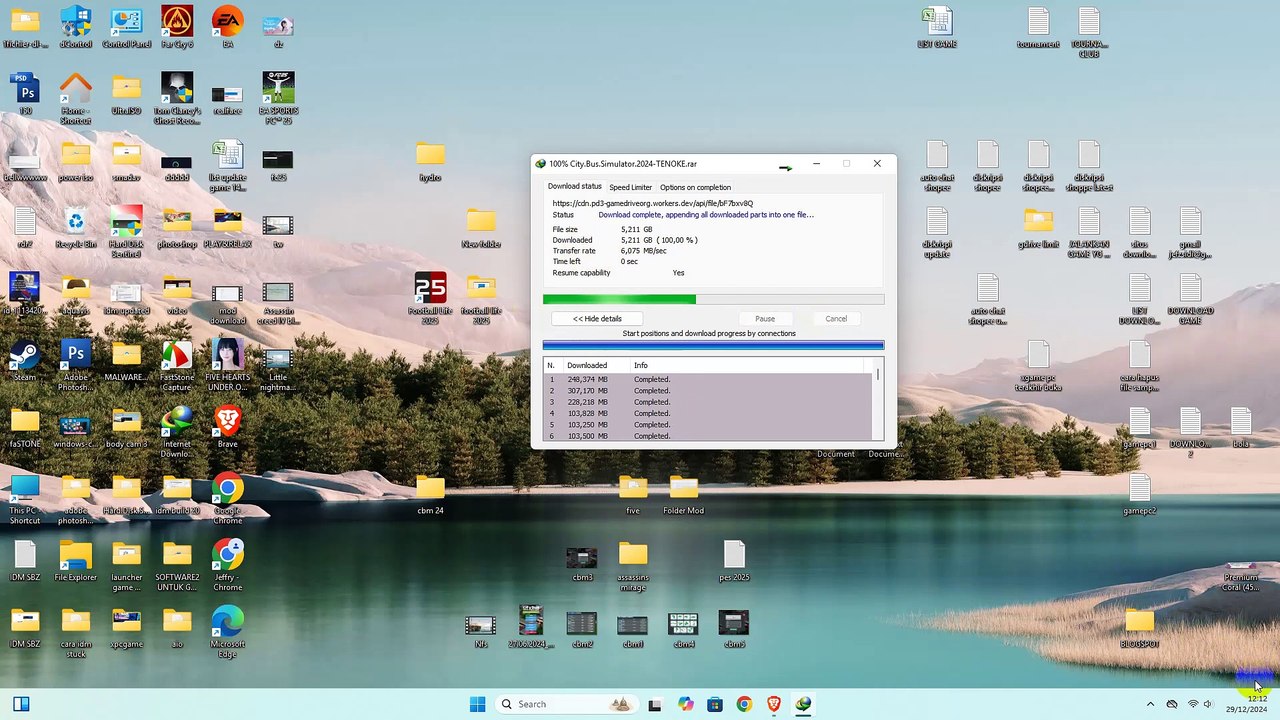1280x720 pixels.
Task: Select the Brave browser desktop icon
Action: [x=228, y=427]
